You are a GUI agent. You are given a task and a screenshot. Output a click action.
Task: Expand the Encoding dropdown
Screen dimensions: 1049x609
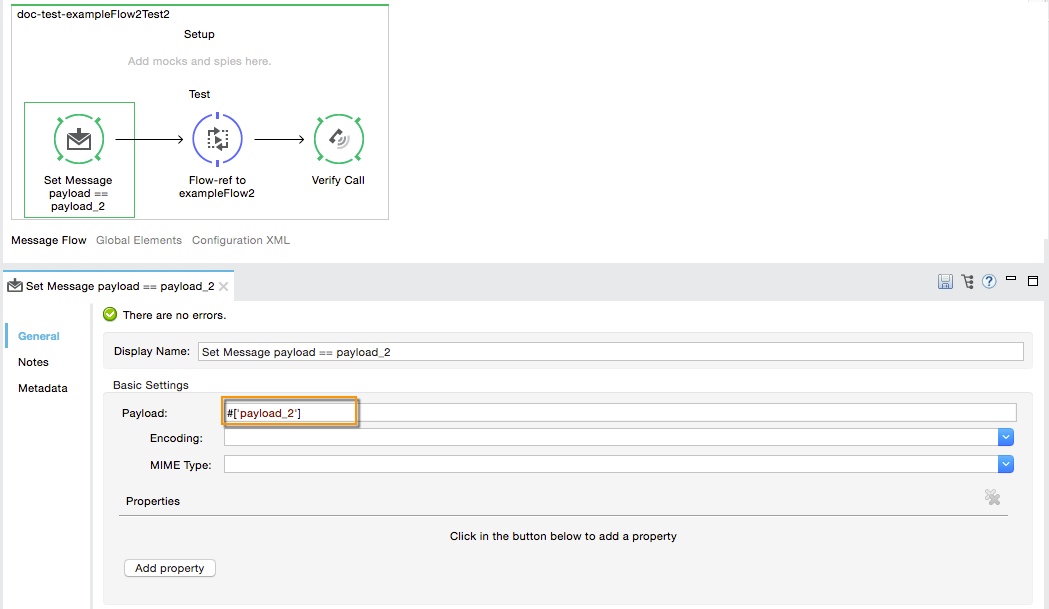tap(1006, 438)
